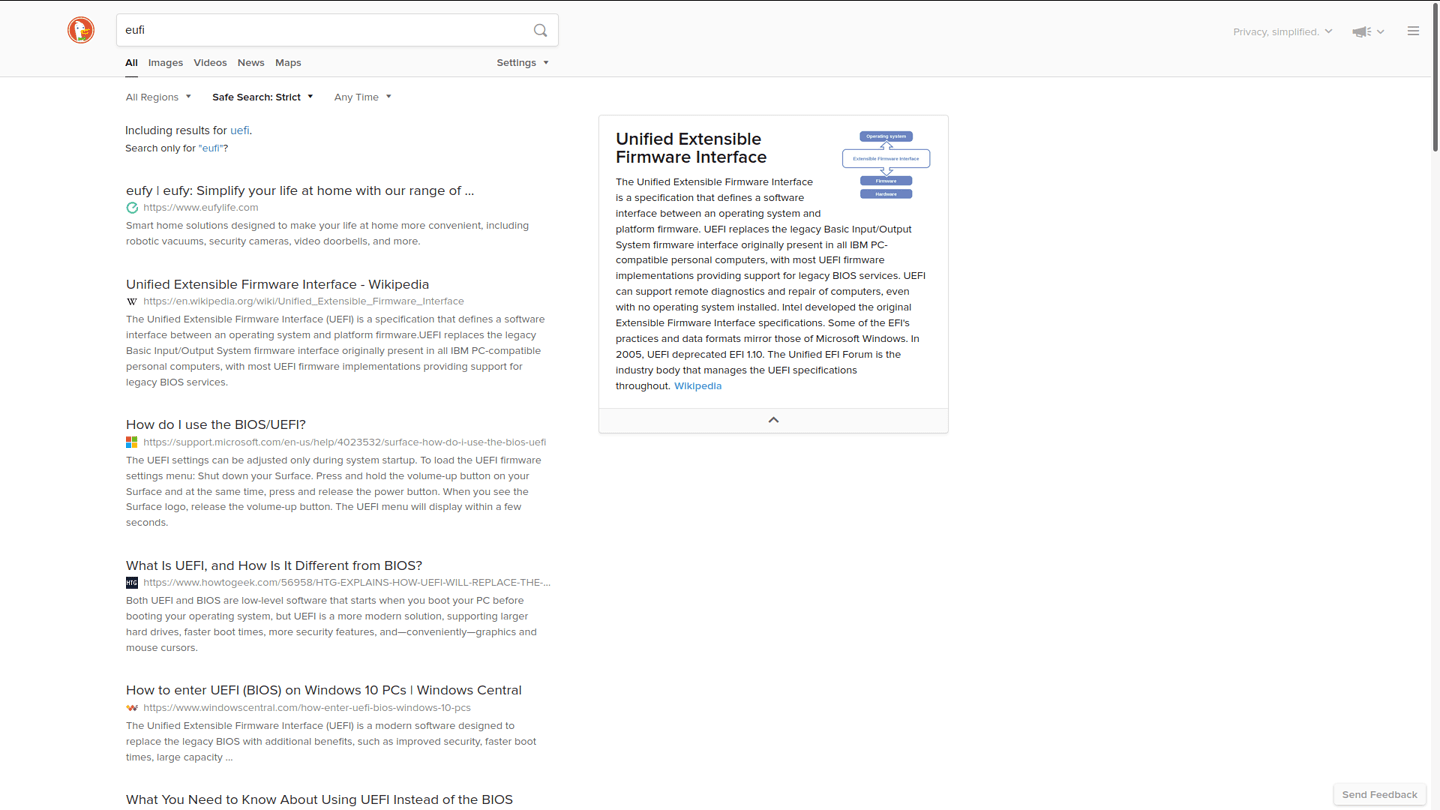The height and width of the screenshot is (810, 1440).
Task: Expand the Privacy, simplified dropdown
Action: coord(1282,32)
